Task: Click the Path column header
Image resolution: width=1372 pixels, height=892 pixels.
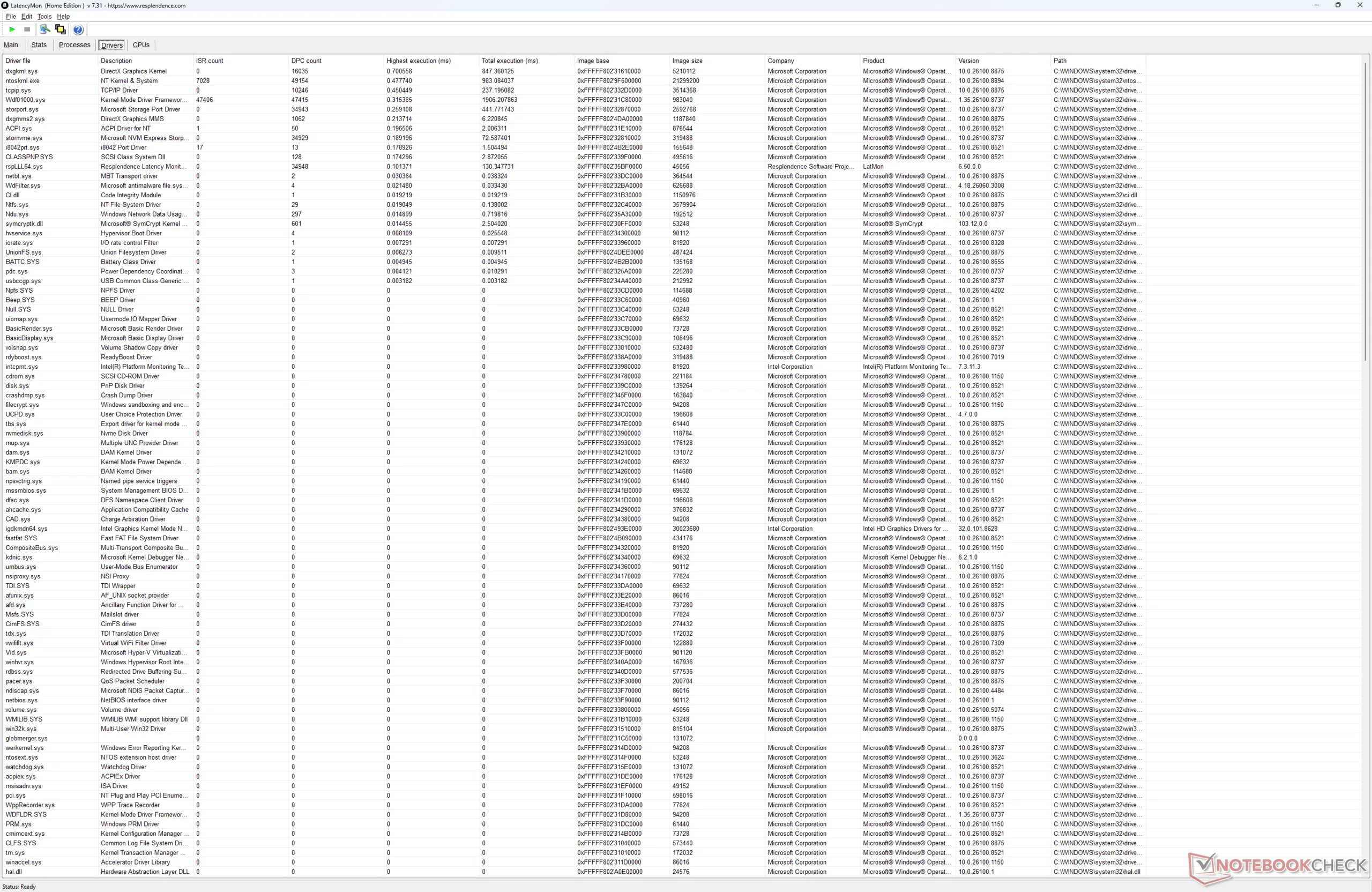Action: point(1099,61)
